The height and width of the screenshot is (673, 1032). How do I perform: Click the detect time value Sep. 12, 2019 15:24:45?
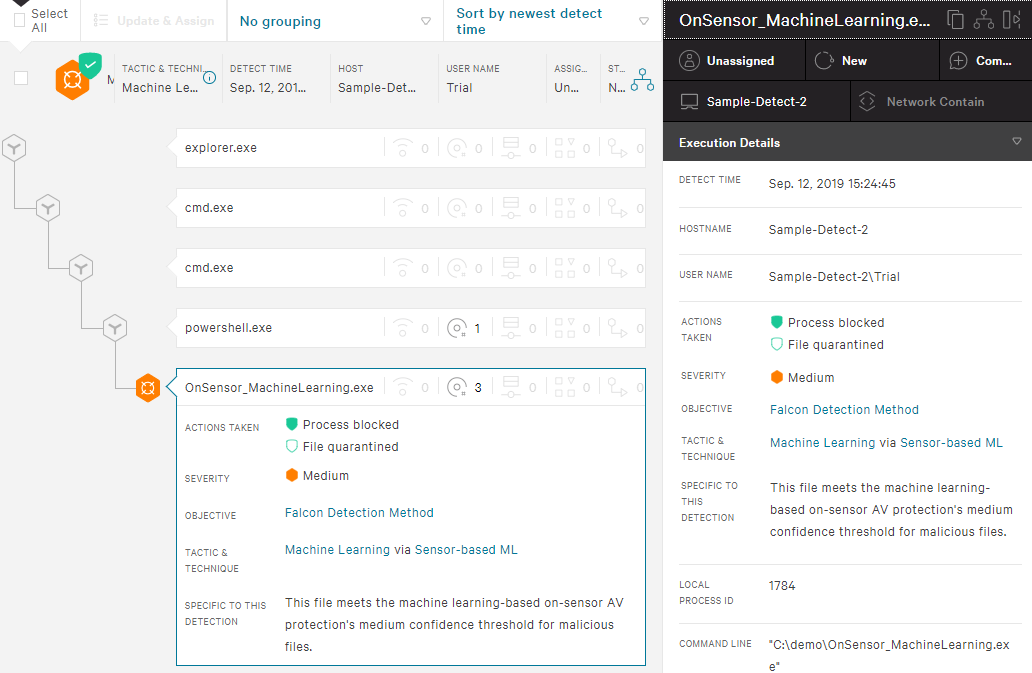point(832,184)
